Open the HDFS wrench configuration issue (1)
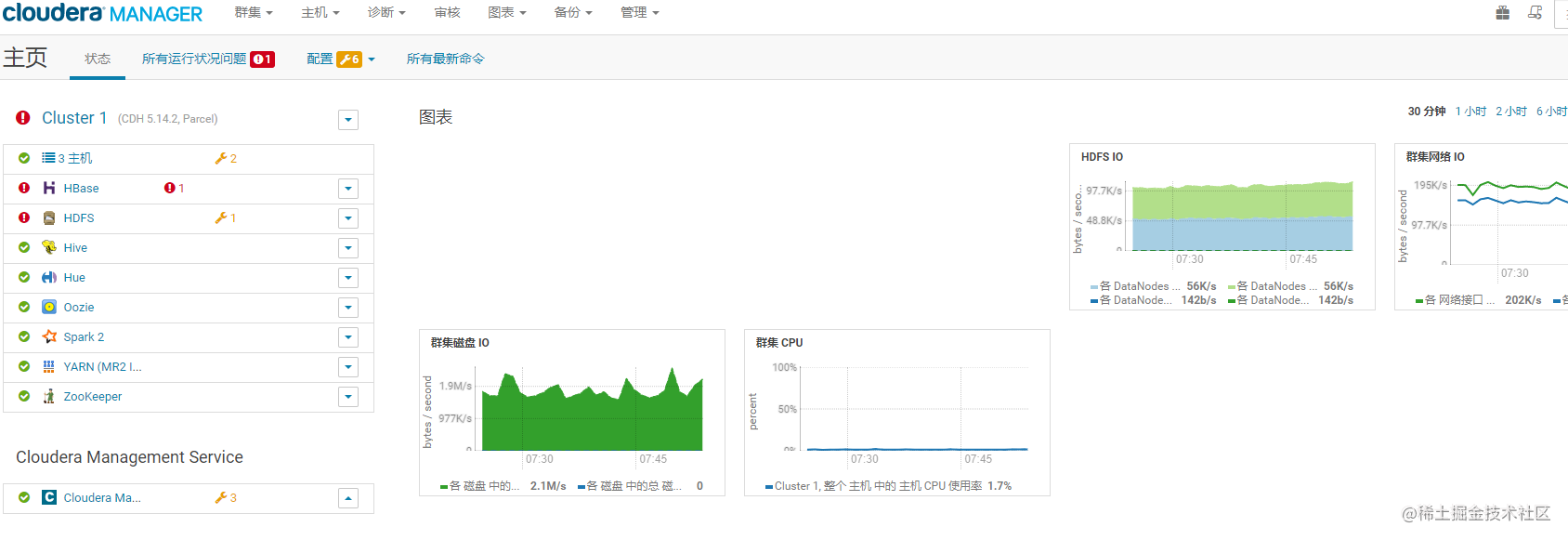 pos(226,217)
